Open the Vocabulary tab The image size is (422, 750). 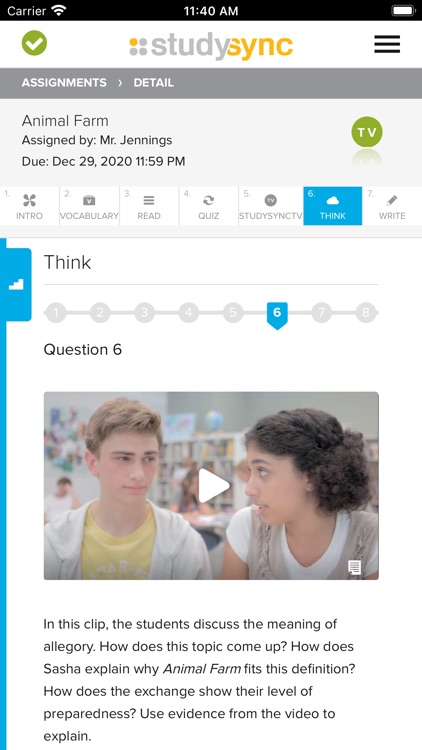(89, 206)
